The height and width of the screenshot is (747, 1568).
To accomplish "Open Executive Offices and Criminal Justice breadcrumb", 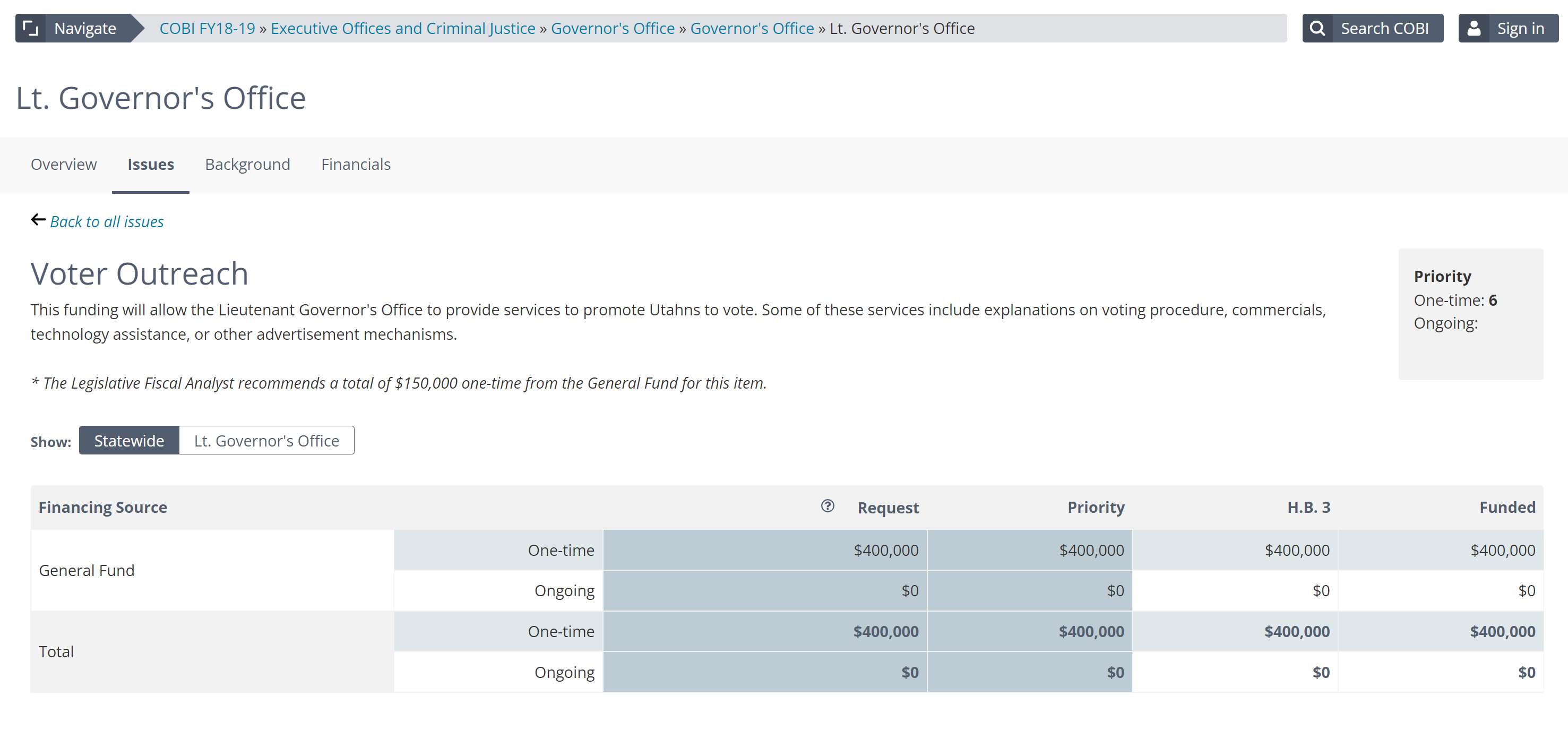I will point(402,28).
